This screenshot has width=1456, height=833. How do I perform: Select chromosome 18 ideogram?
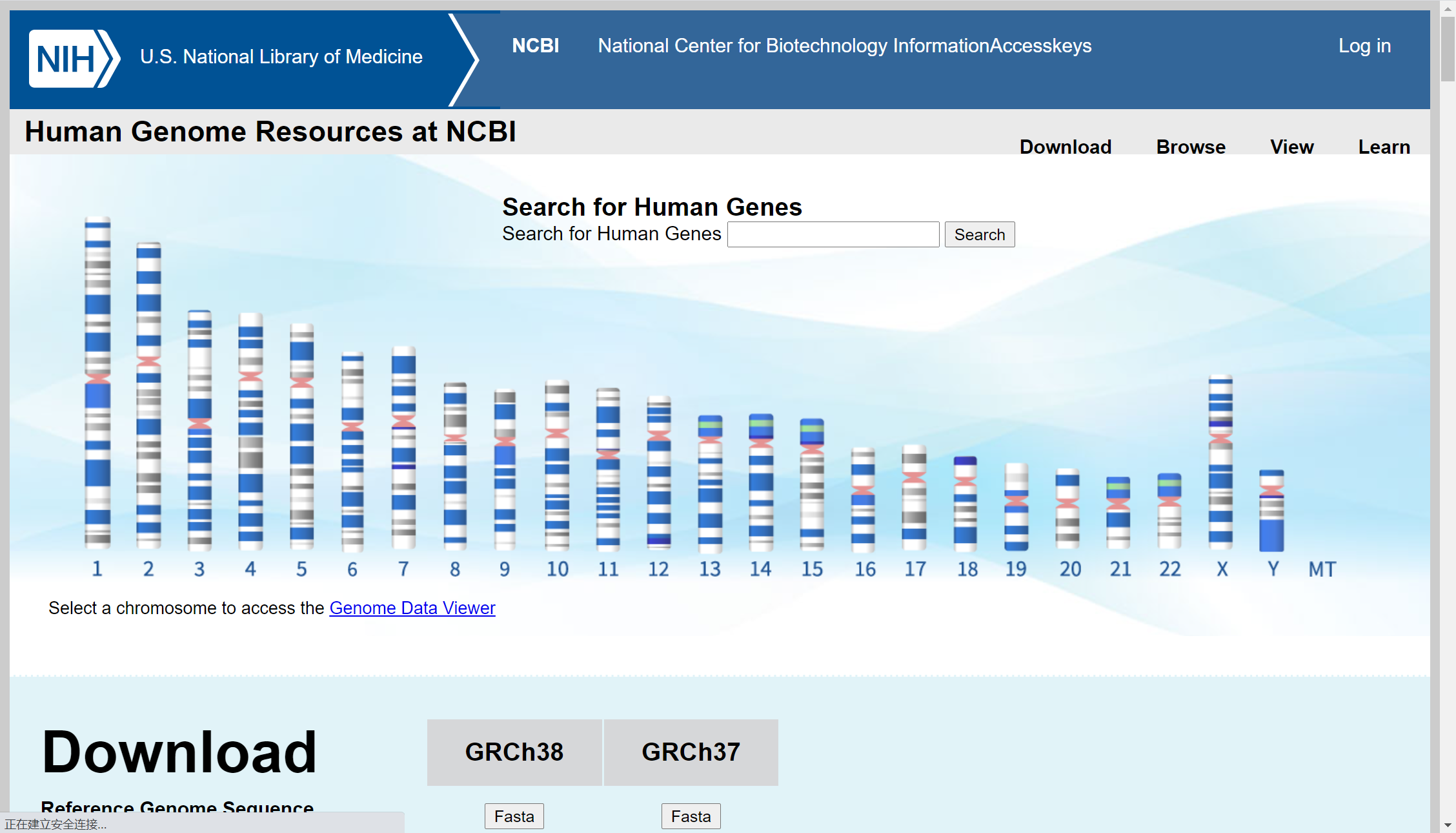point(966,504)
